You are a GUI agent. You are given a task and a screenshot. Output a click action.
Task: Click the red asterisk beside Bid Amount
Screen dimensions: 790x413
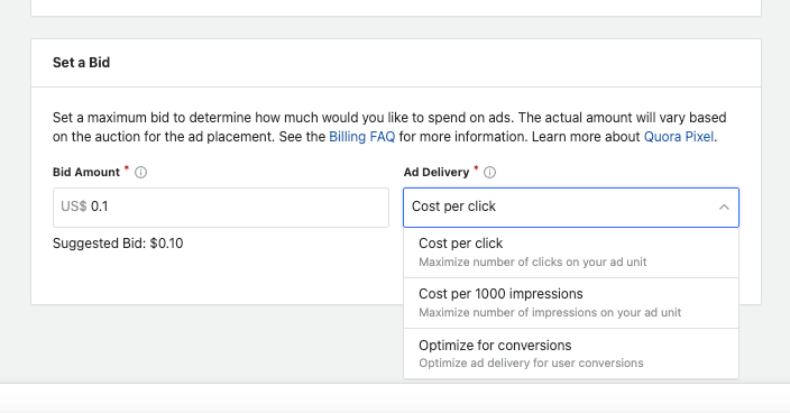point(127,170)
